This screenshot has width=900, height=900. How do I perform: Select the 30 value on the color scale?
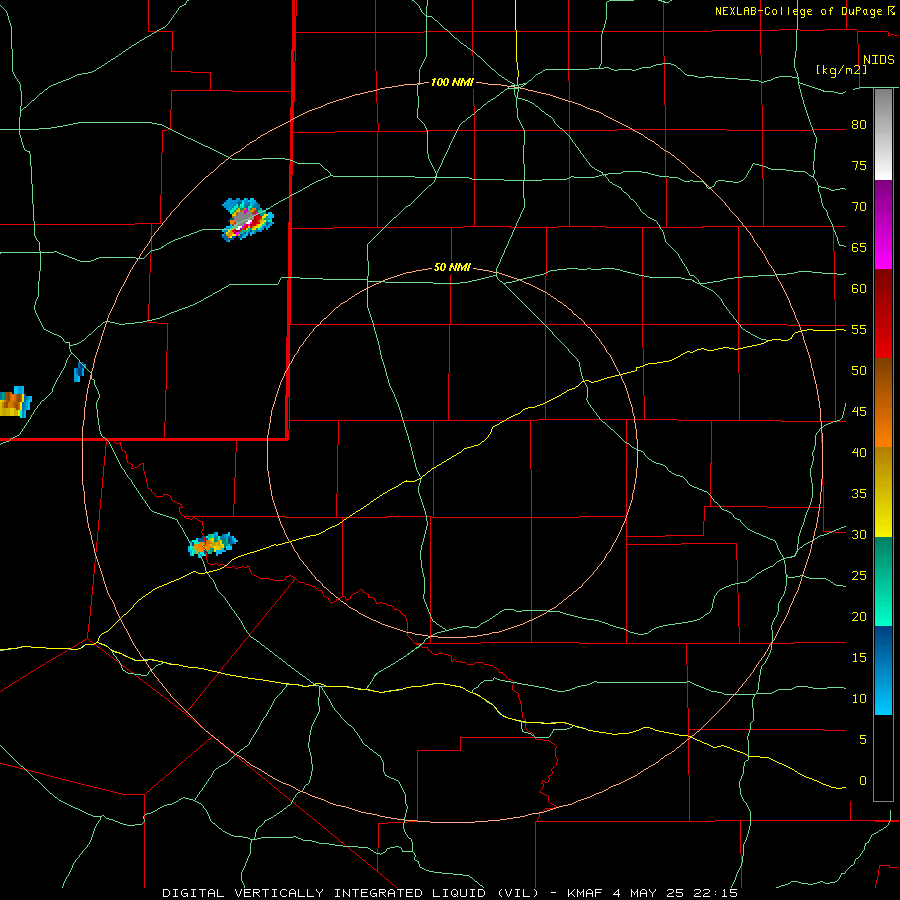859,534
